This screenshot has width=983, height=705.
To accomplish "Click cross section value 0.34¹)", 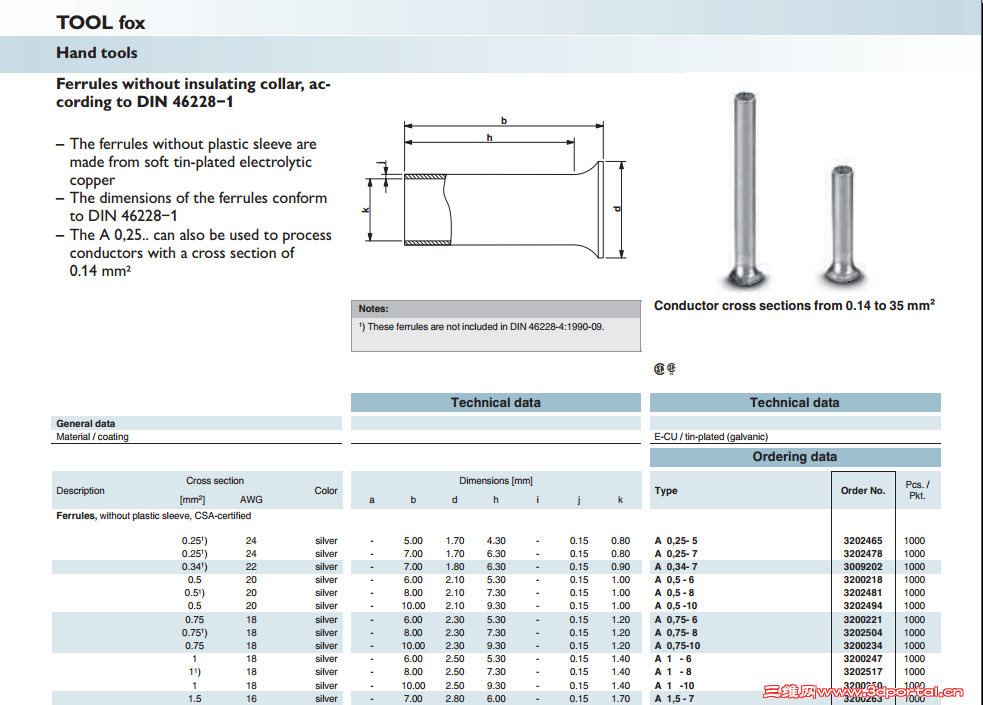I will tap(194, 567).
